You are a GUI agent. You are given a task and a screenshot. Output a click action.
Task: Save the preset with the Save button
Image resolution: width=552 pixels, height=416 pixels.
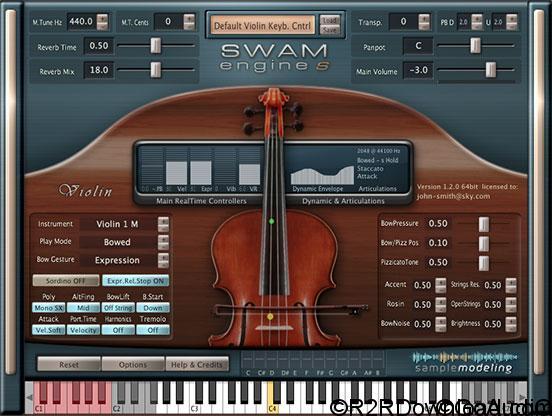tap(330, 30)
